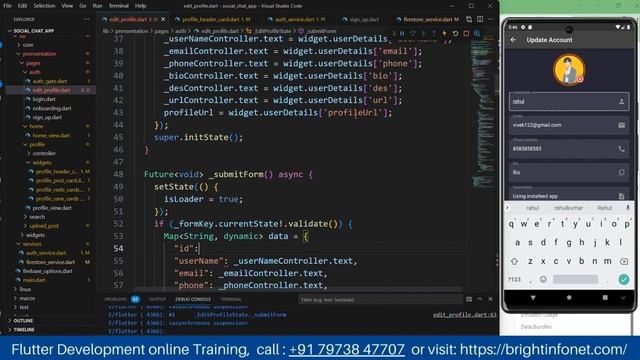Screen dimensions: 640x360
Task: Open the Help menu
Action: click(140, 6)
